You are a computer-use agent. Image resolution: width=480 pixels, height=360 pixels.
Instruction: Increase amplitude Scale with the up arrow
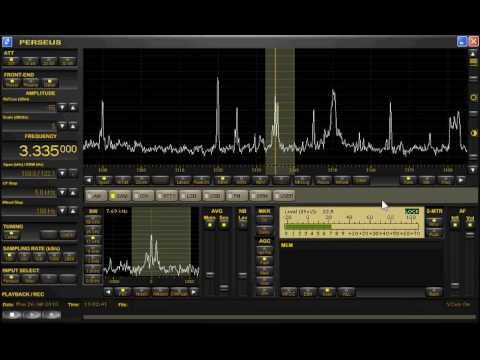(x=73, y=126)
